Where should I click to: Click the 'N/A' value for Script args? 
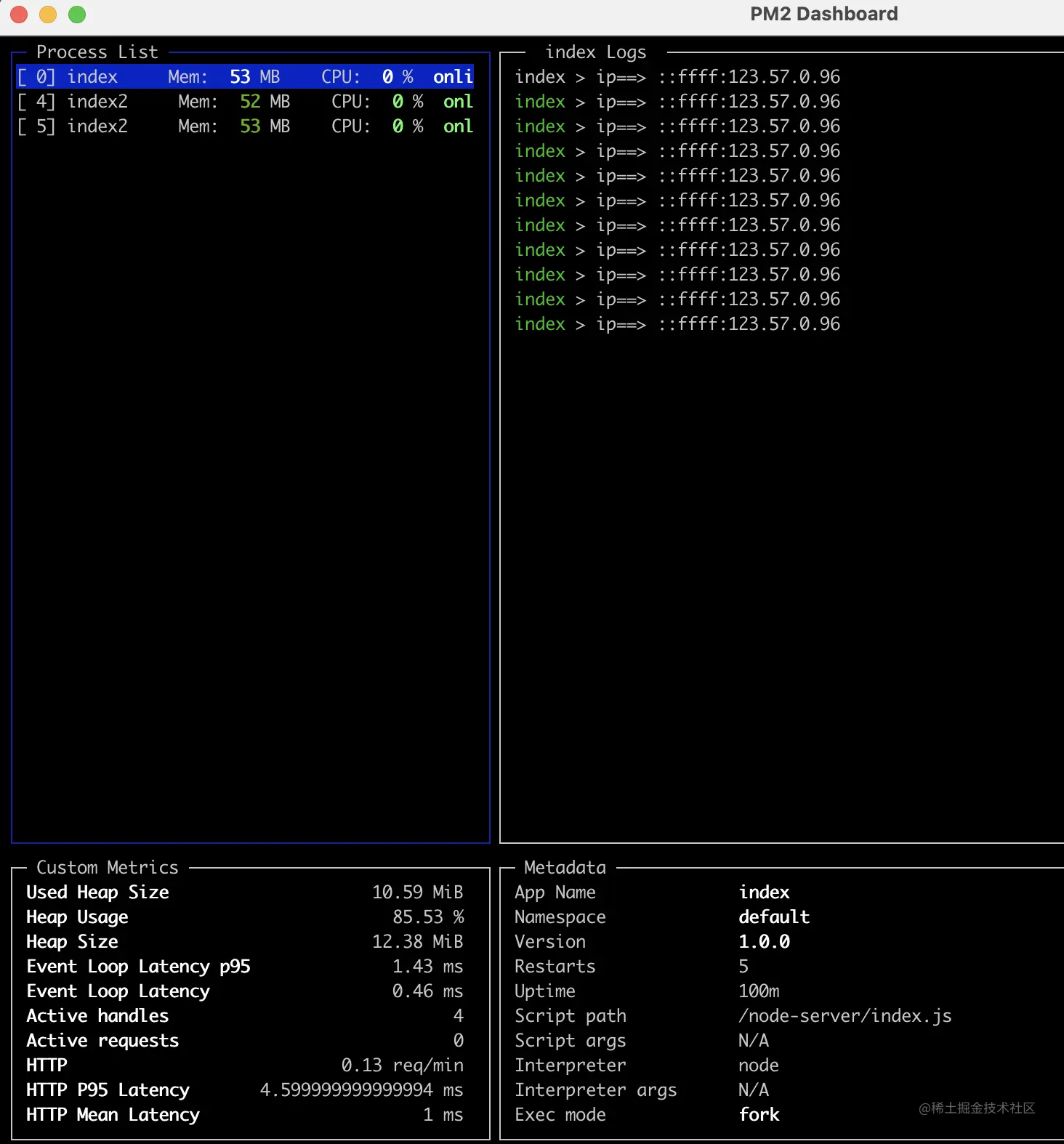754,1041
